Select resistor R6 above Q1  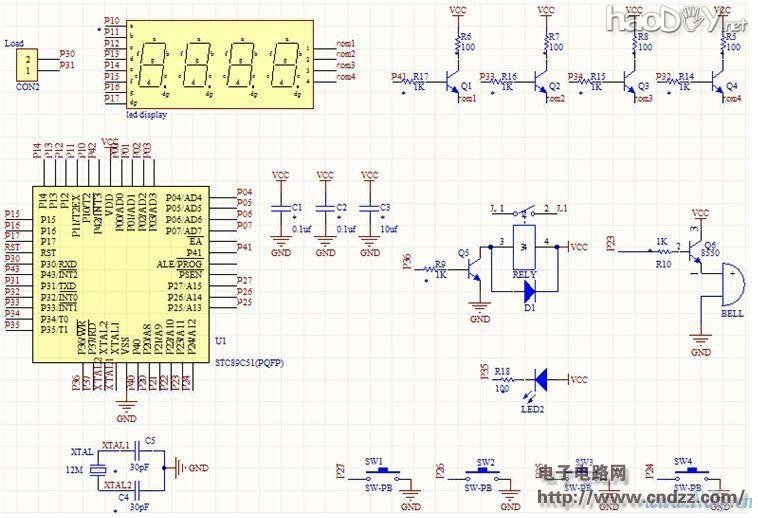click(x=458, y=44)
